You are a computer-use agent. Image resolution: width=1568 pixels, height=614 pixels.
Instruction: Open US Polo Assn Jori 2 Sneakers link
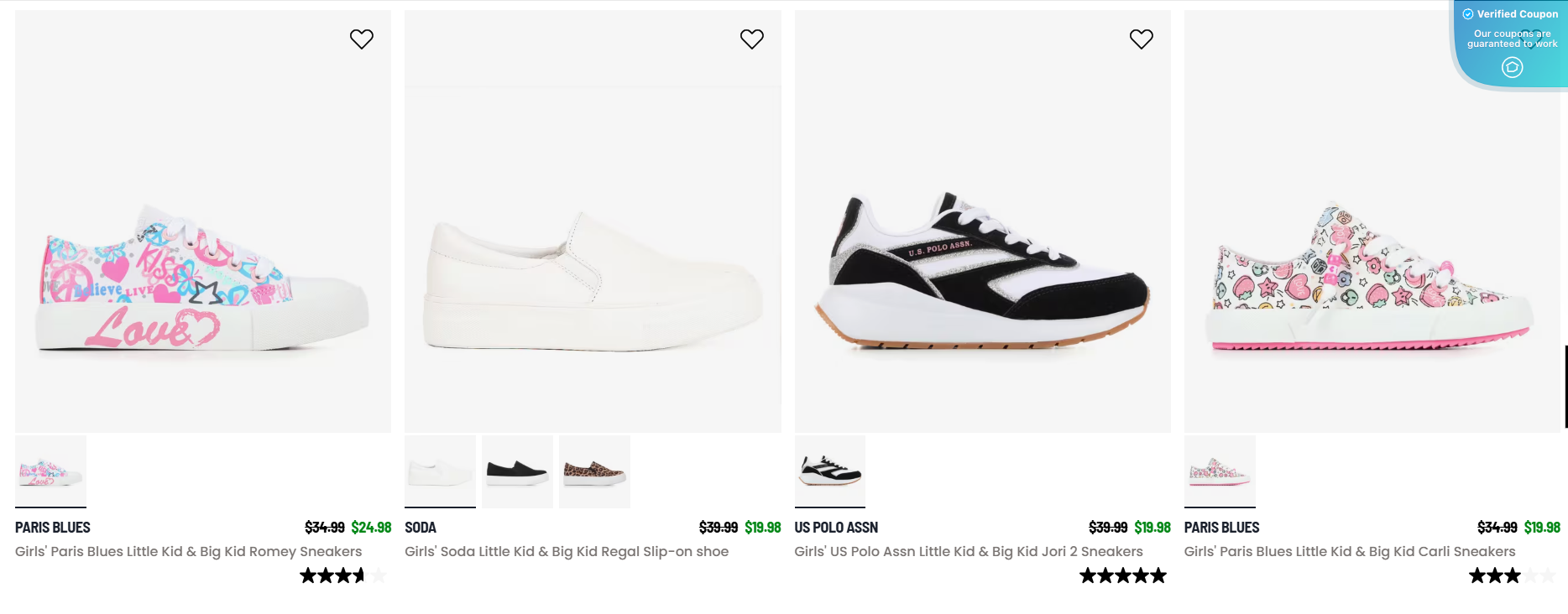pyautogui.click(x=968, y=551)
